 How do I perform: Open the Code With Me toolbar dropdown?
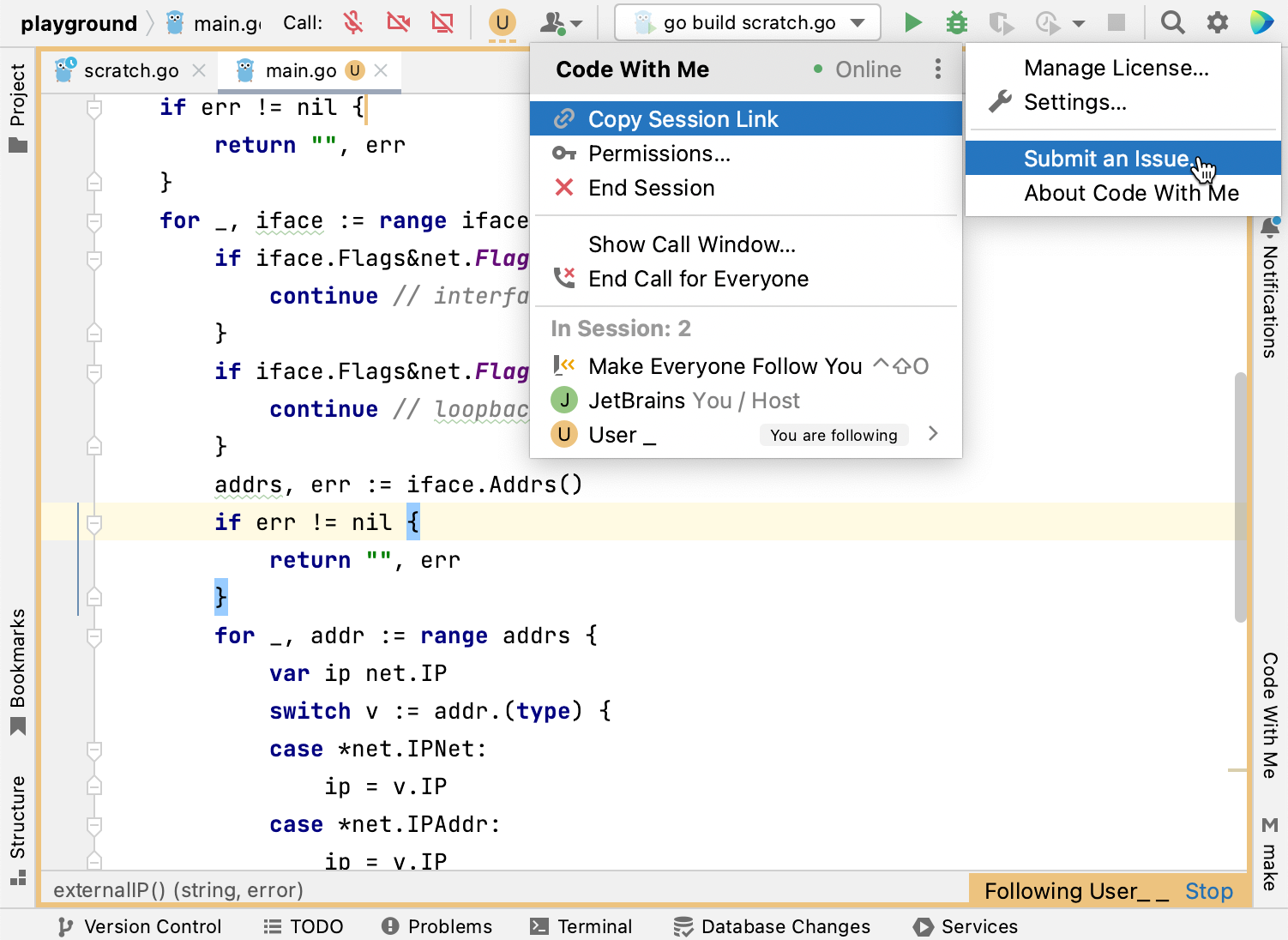(x=562, y=22)
